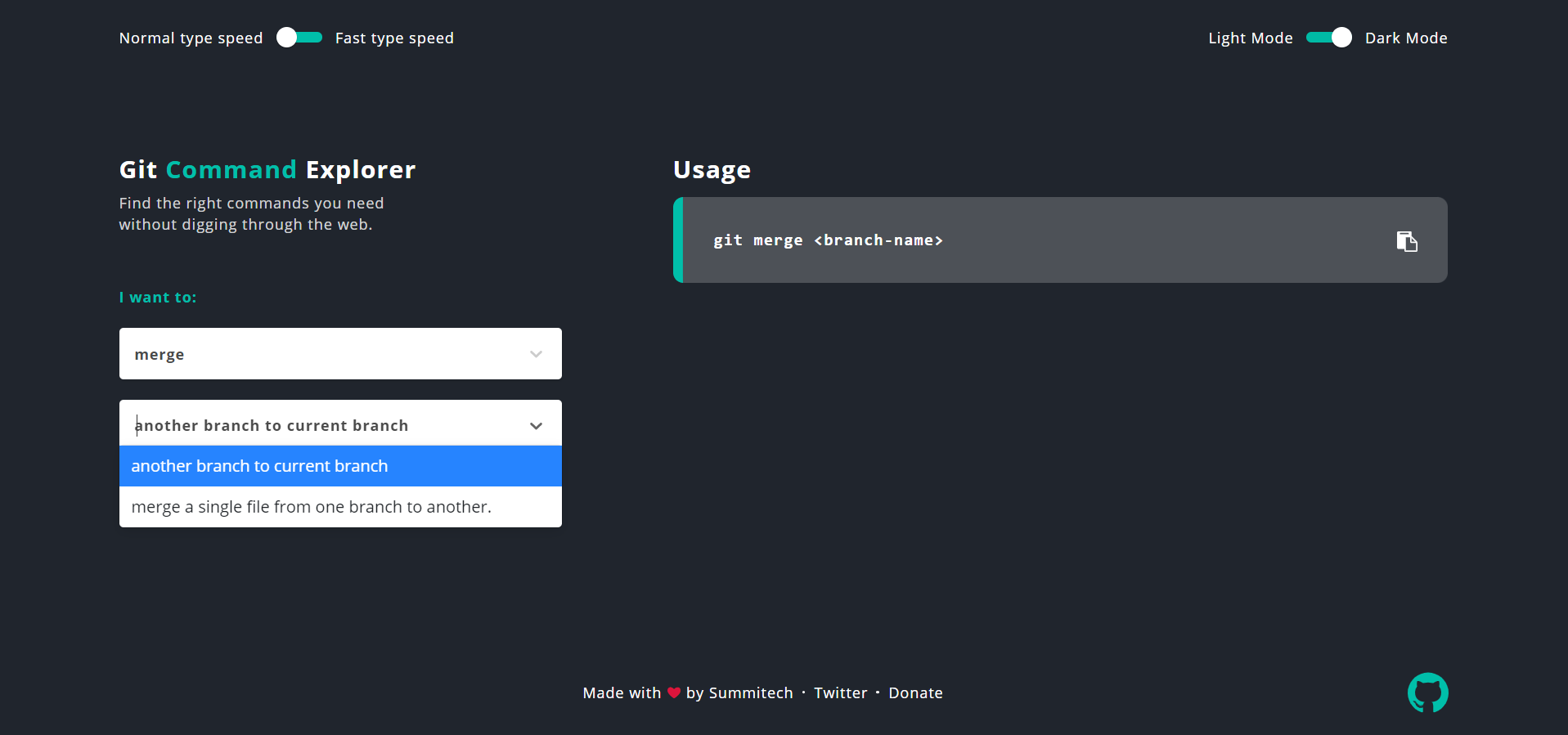This screenshot has width=1568, height=735.
Task: Click the 'Usage' heading
Action: tap(712, 170)
